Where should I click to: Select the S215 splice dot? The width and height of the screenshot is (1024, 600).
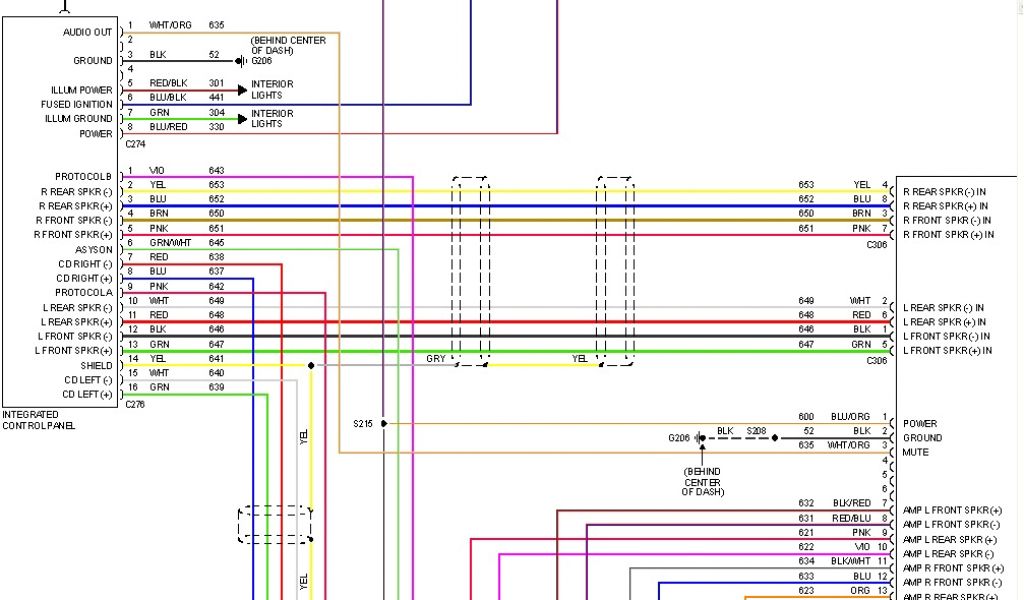click(x=383, y=424)
